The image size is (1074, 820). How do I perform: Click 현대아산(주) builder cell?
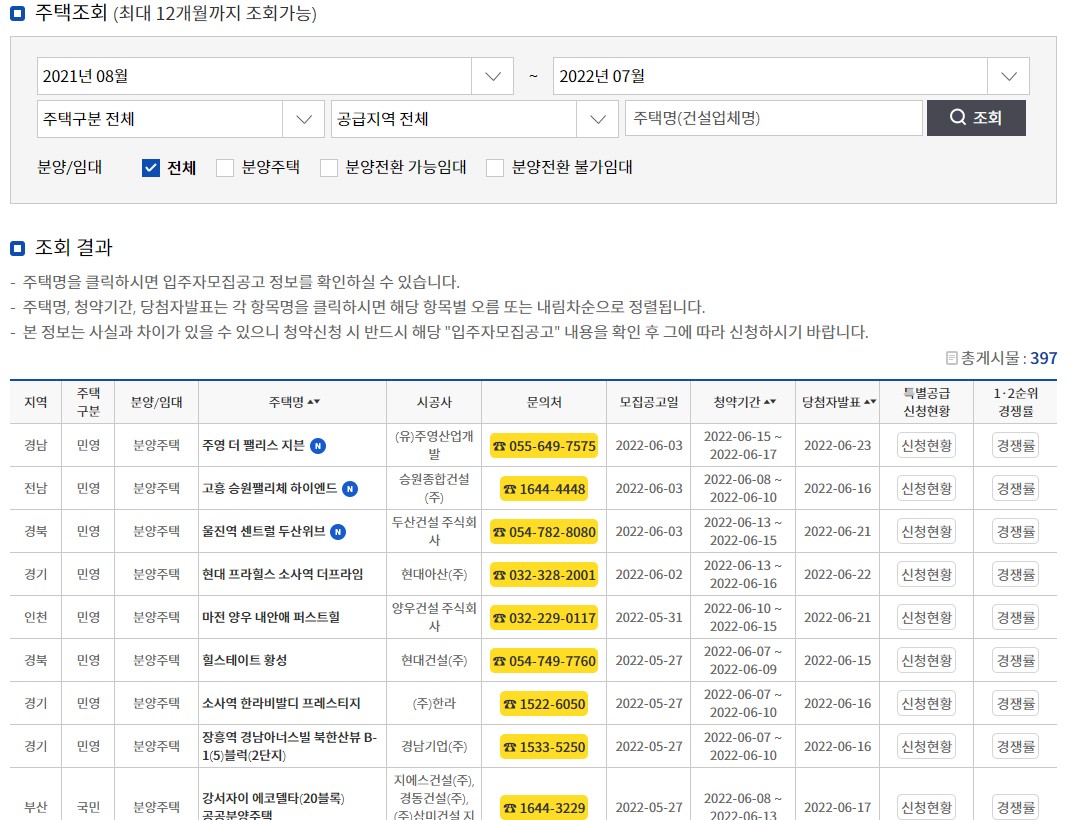click(x=434, y=575)
